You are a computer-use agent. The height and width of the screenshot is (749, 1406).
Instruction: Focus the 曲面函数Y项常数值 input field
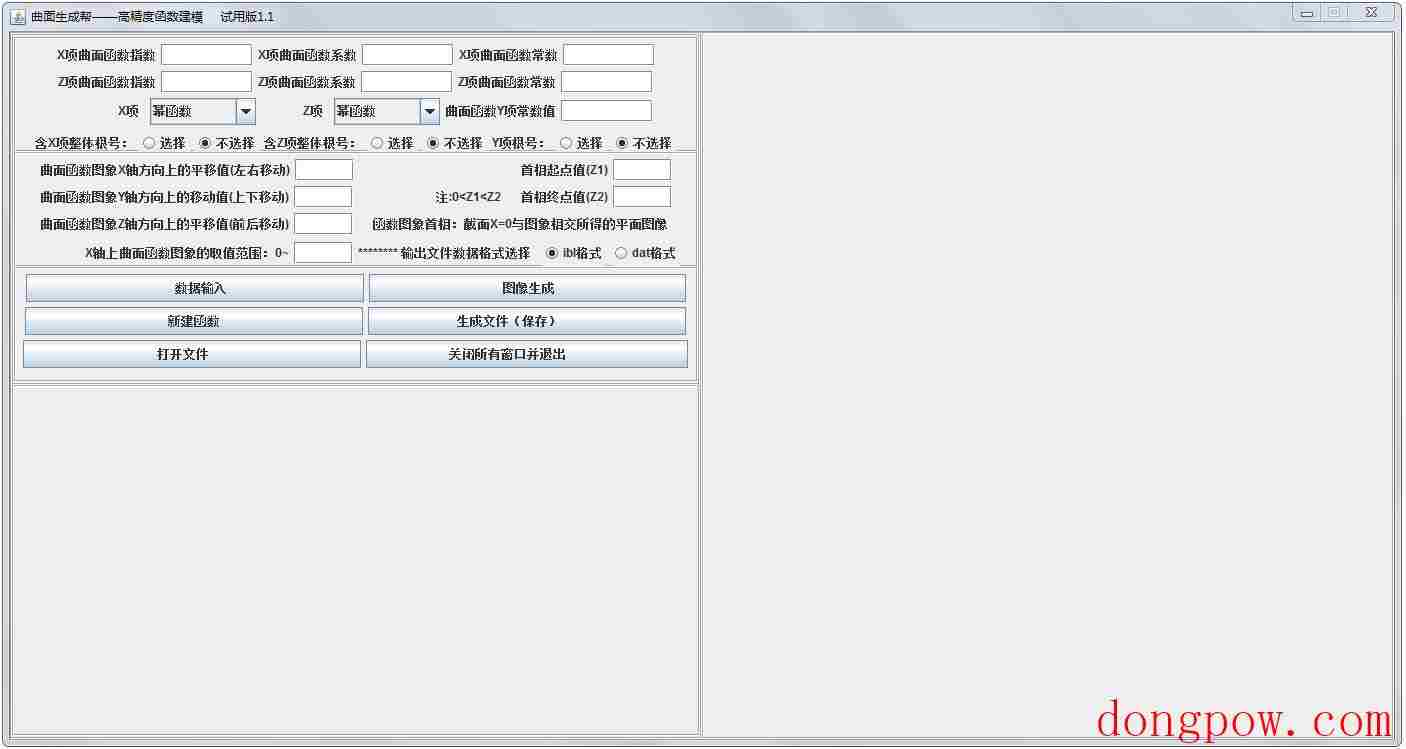[606, 110]
